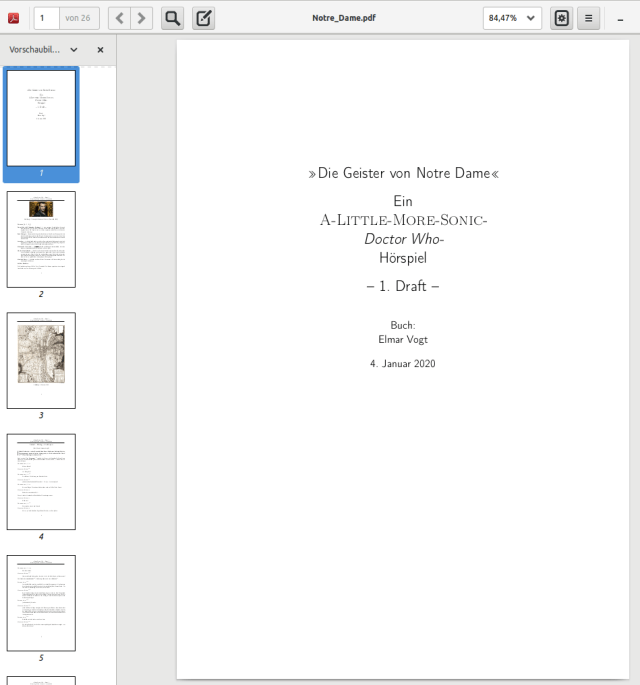Go to the previous page arrow
The image size is (640, 685).
point(119,18)
